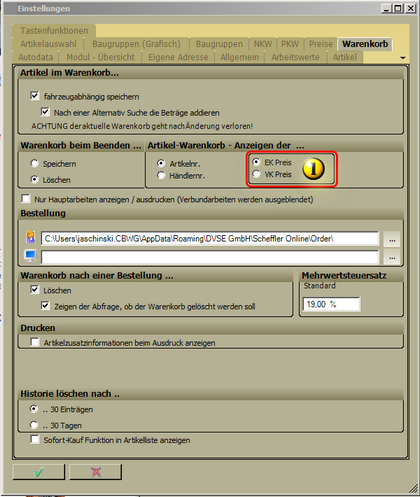Open browse dialog for the empty second path field

point(392,257)
